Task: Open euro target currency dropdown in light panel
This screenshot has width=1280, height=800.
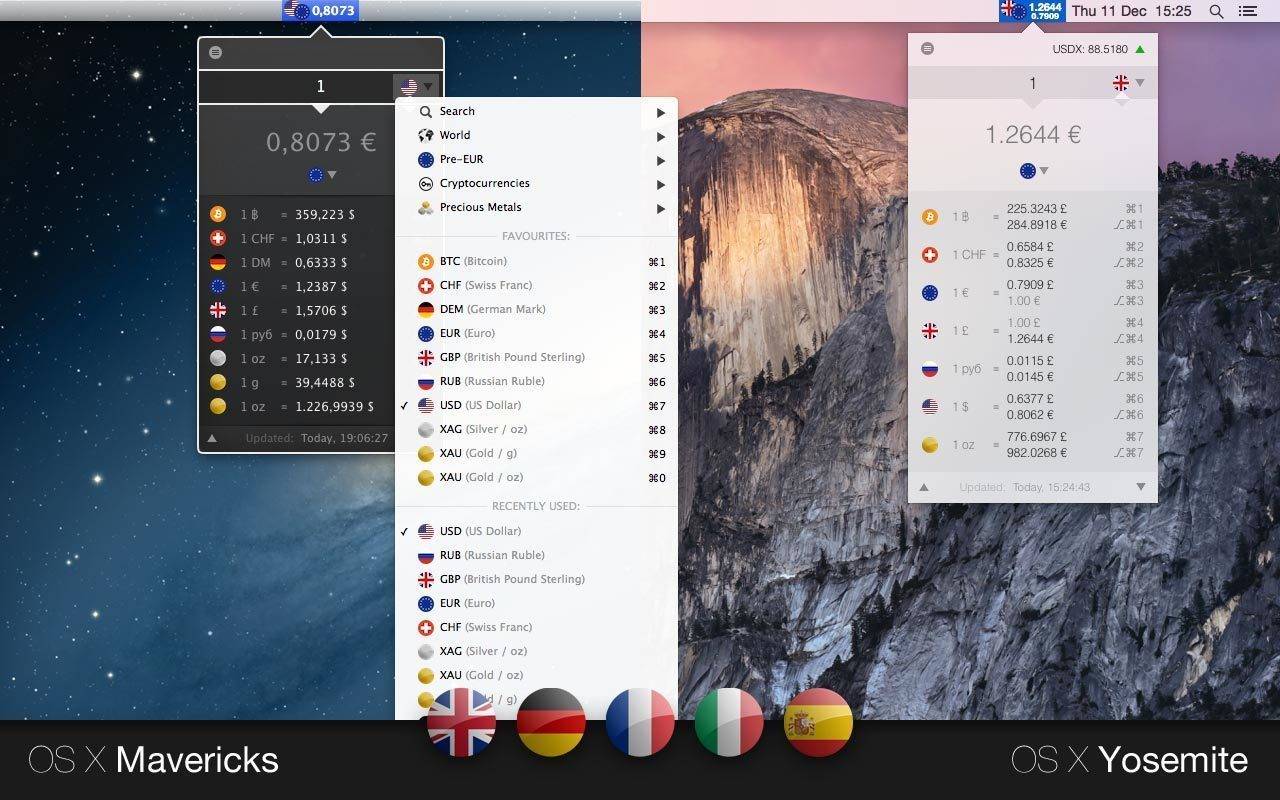Action: (x=1033, y=171)
